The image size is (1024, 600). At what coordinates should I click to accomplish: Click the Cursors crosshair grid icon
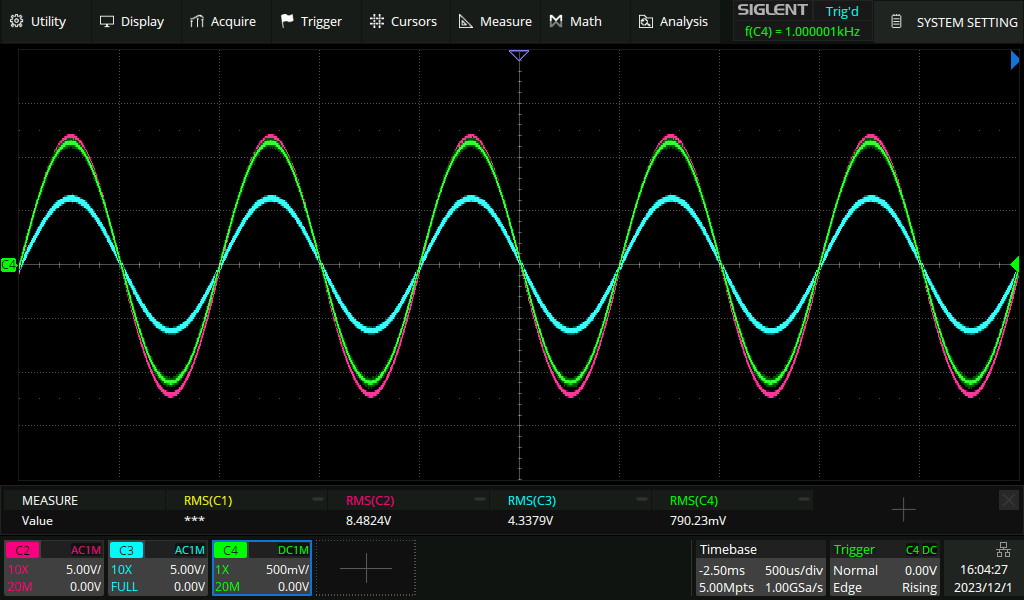[x=377, y=22]
